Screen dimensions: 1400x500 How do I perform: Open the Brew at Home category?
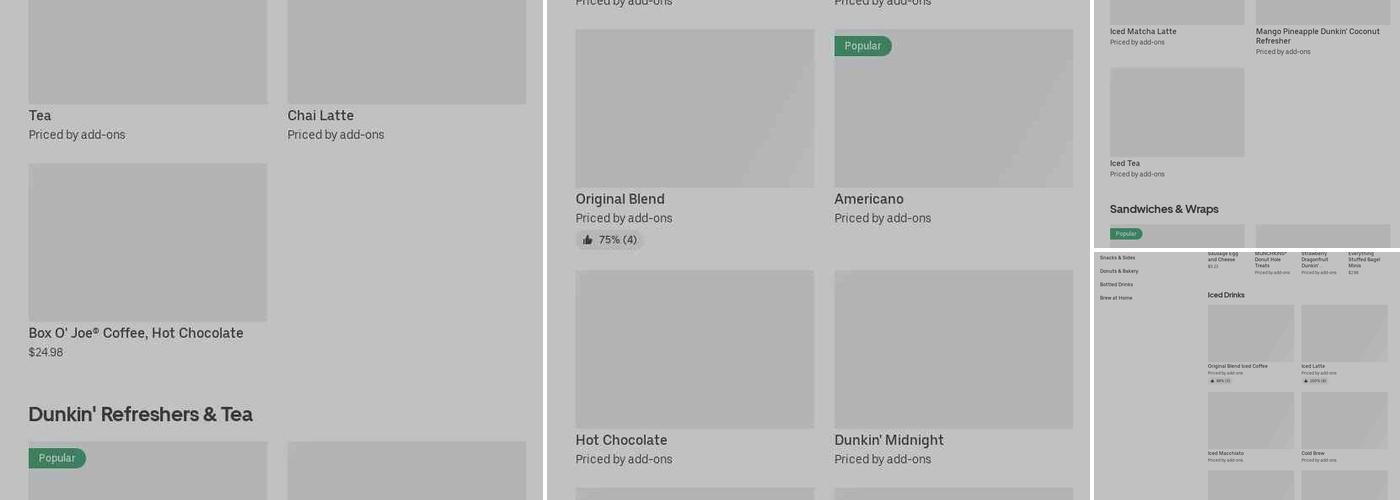point(1116,298)
